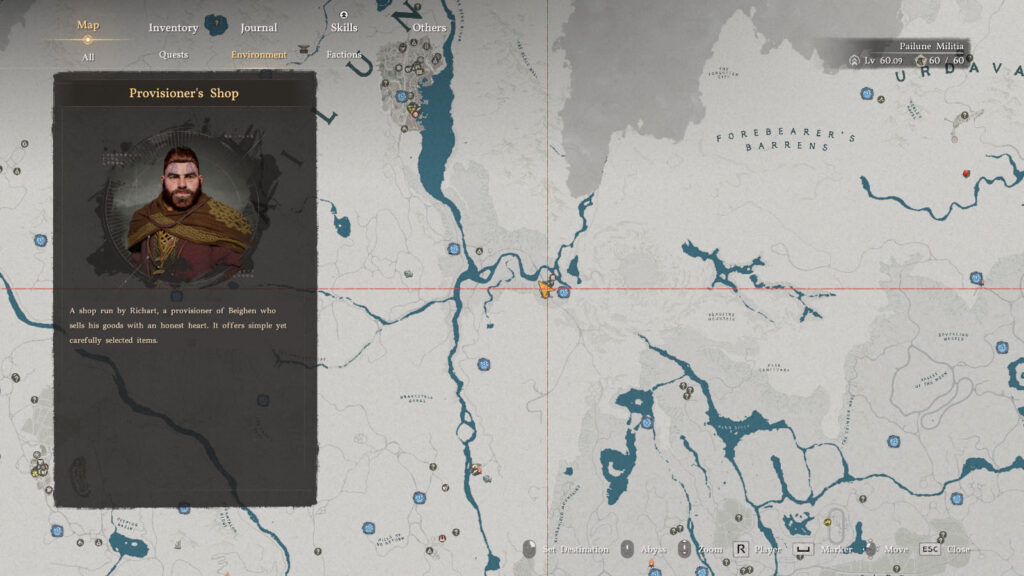Select the Map tab

pos(88,25)
